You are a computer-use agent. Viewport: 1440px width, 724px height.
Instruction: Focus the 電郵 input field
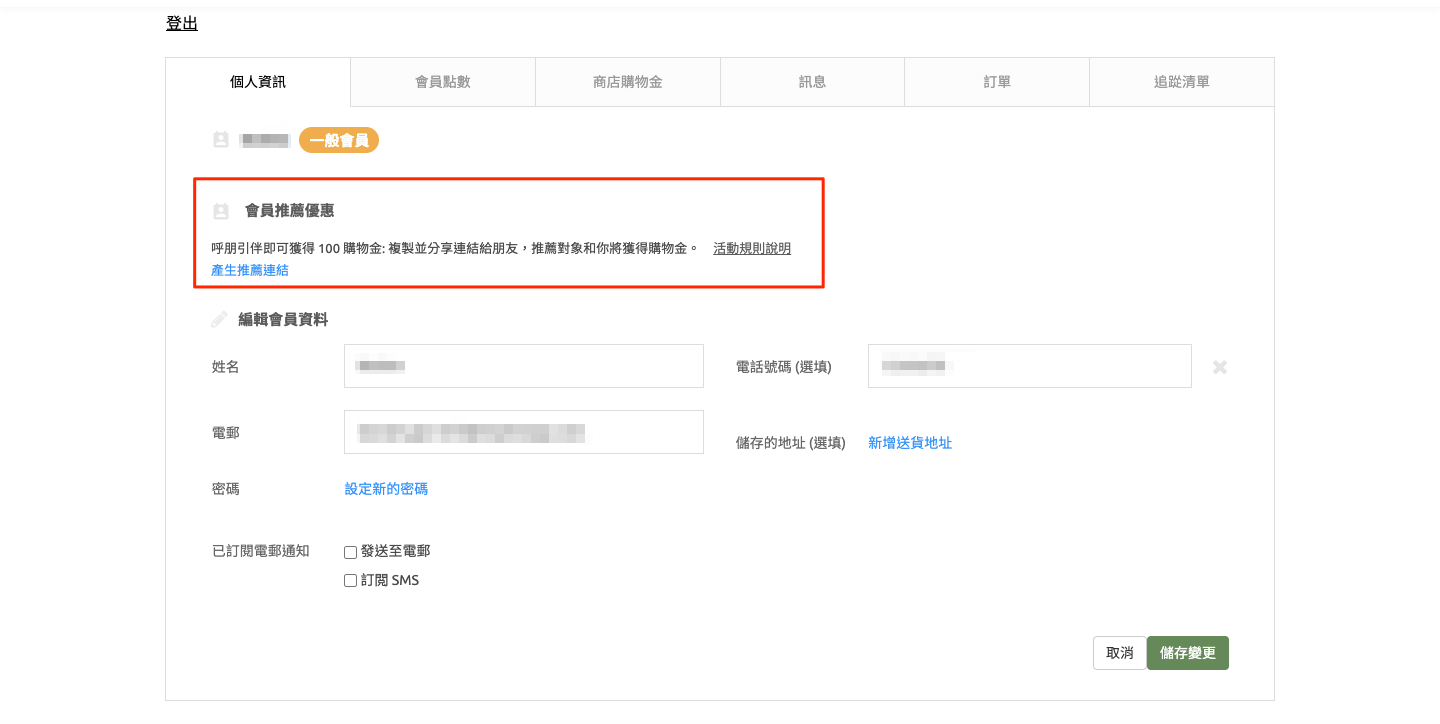pos(523,432)
